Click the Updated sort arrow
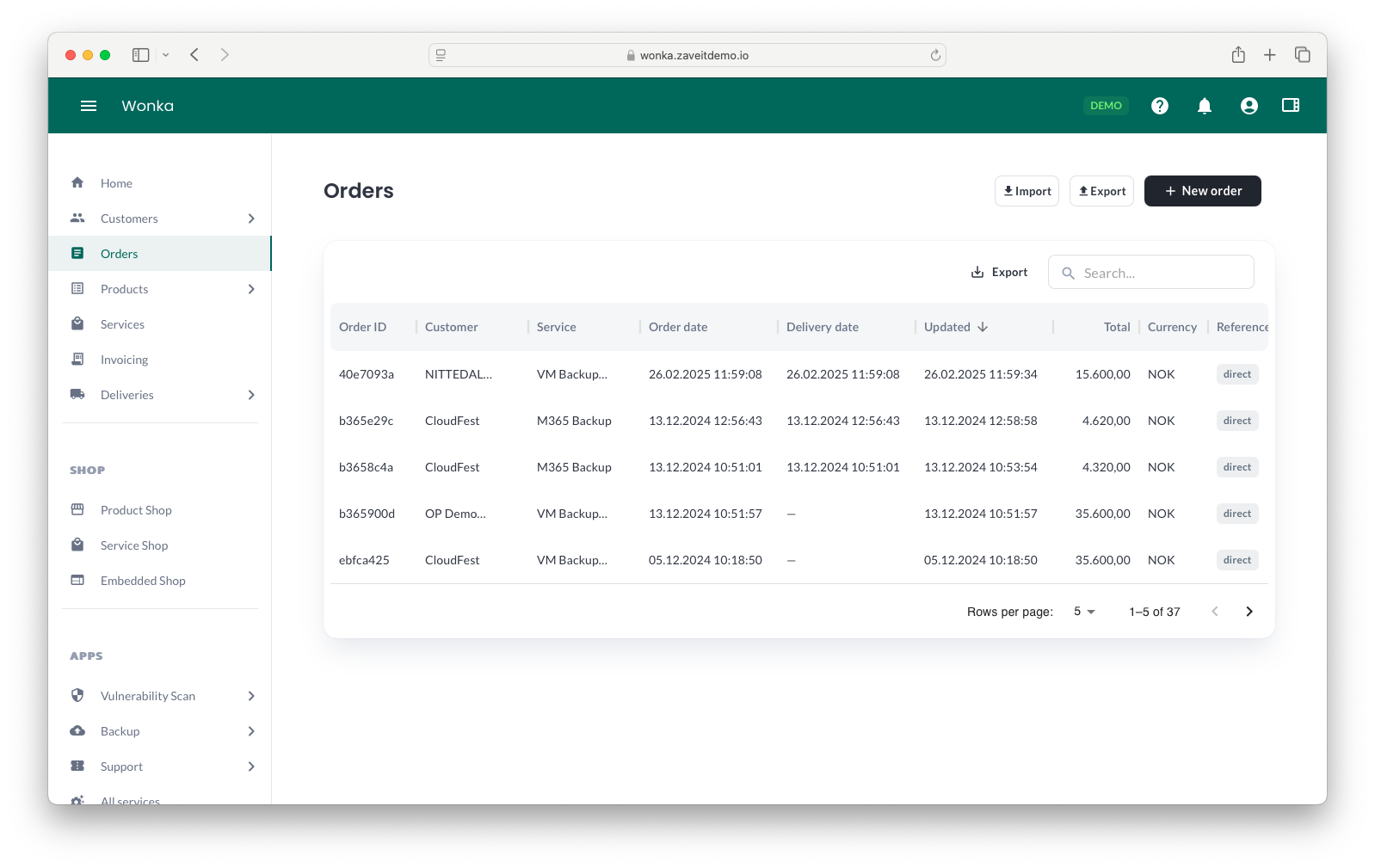Image resolution: width=1375 pixels, height=868 pixels. (983, 327)
